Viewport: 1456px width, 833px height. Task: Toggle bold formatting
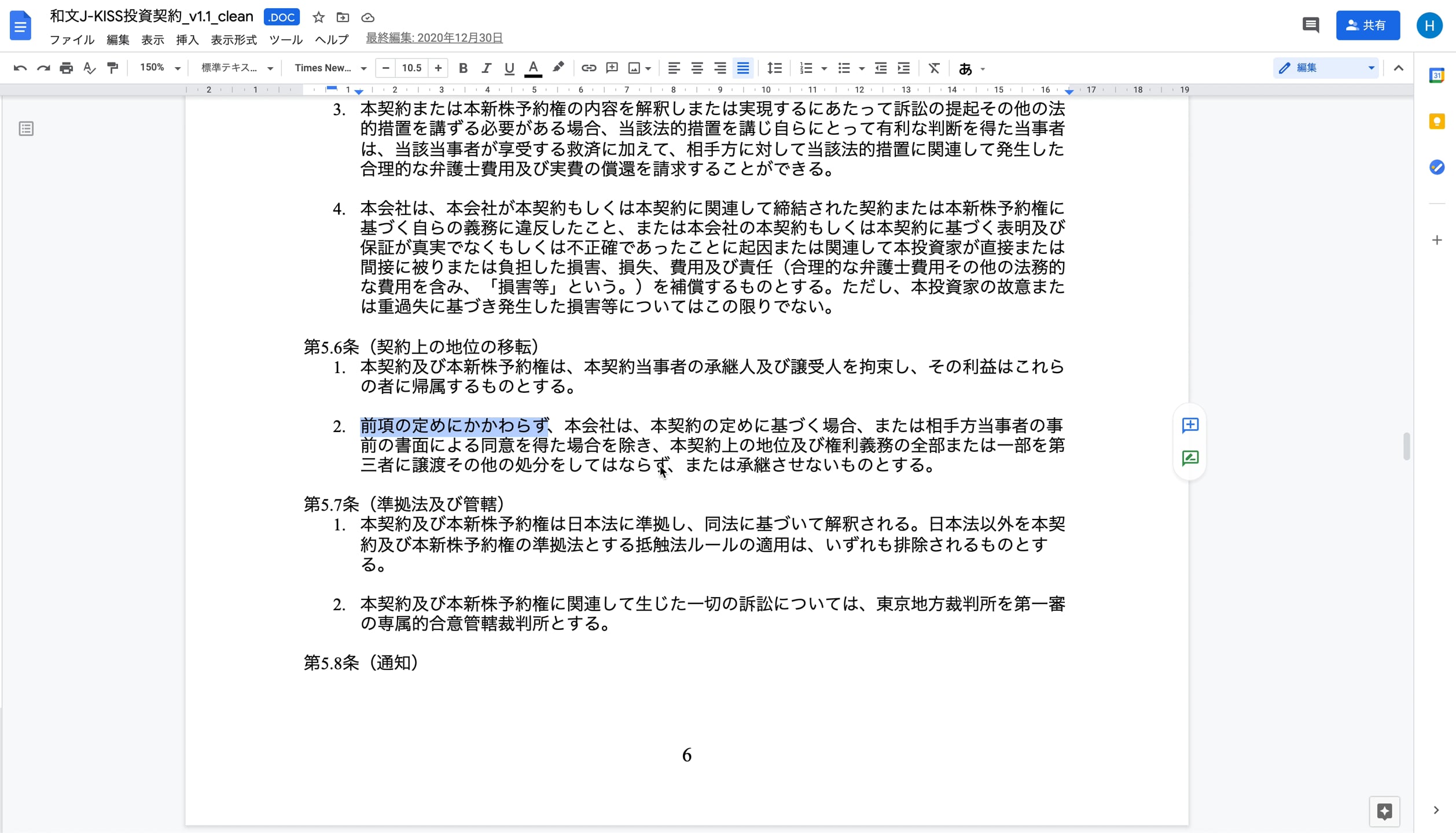463,68
